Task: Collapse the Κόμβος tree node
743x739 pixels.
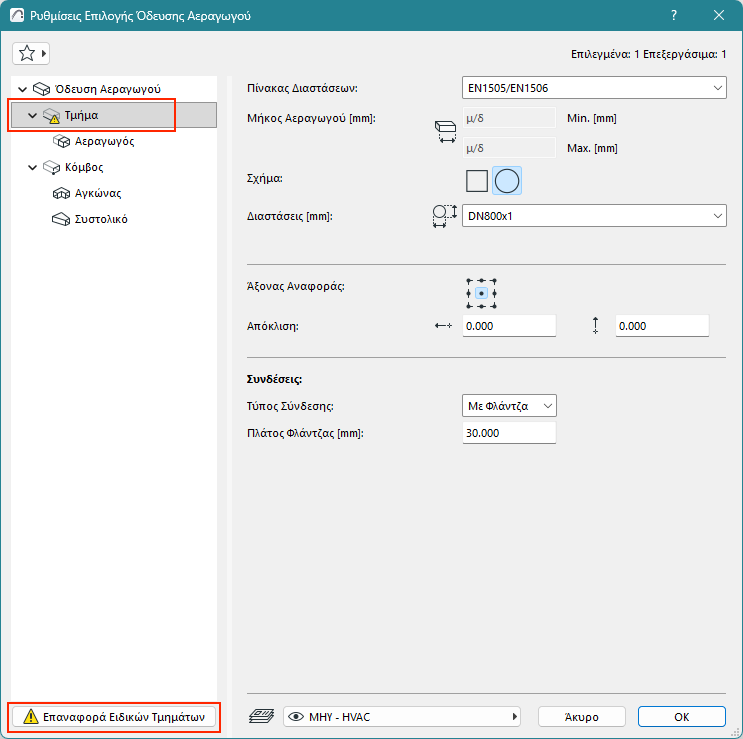Action: pyautogui.click(x=32, y=167)
